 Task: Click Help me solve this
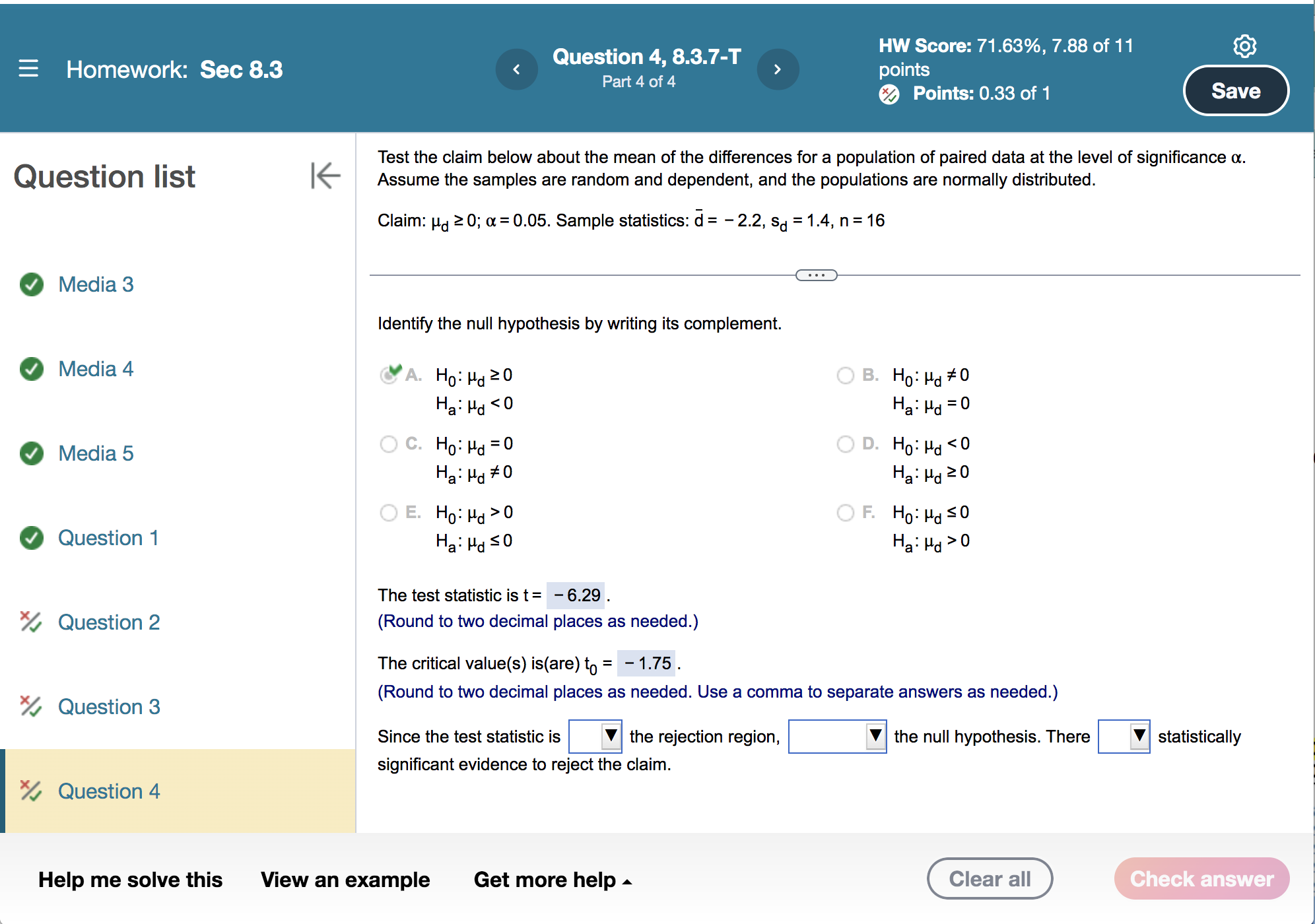pyautogui.click(x=130, y=879)
